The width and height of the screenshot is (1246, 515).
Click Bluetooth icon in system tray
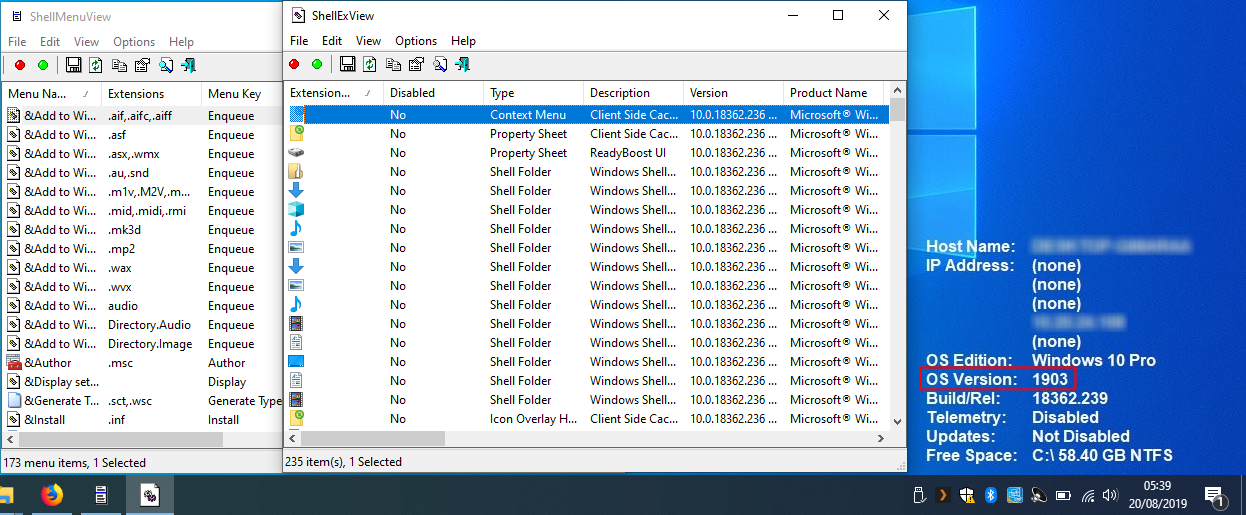click(992, 495)
